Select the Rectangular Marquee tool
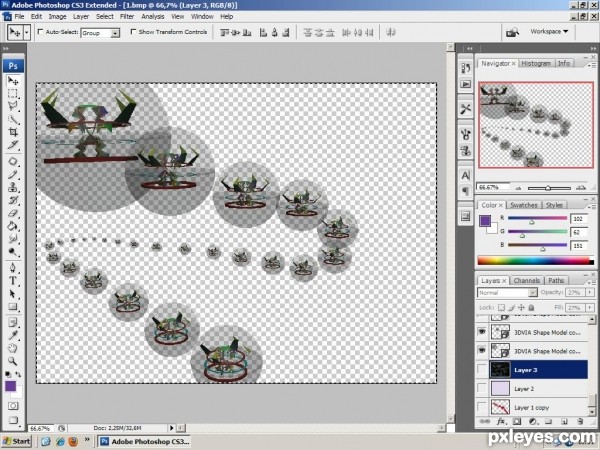 click(x=13, y=94)
